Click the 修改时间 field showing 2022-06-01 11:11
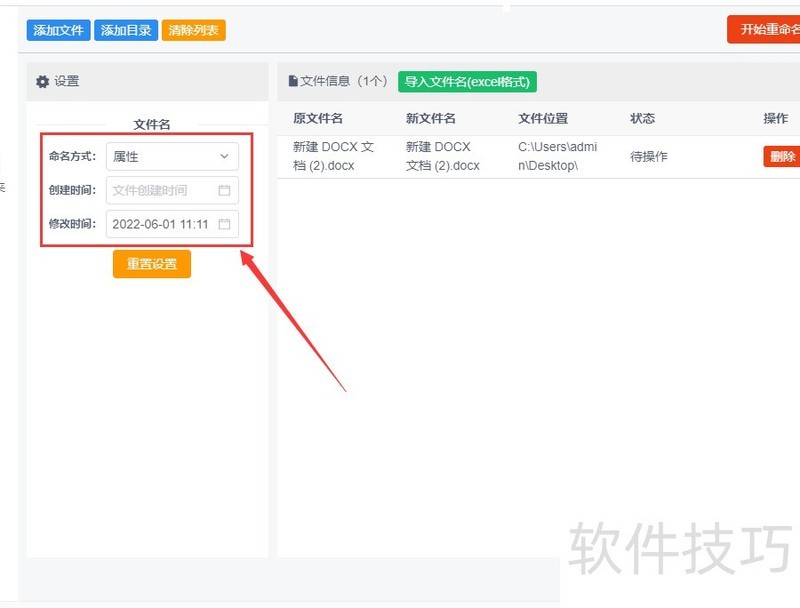This screenshot has height=608, width=800. (x=160, y=224)
